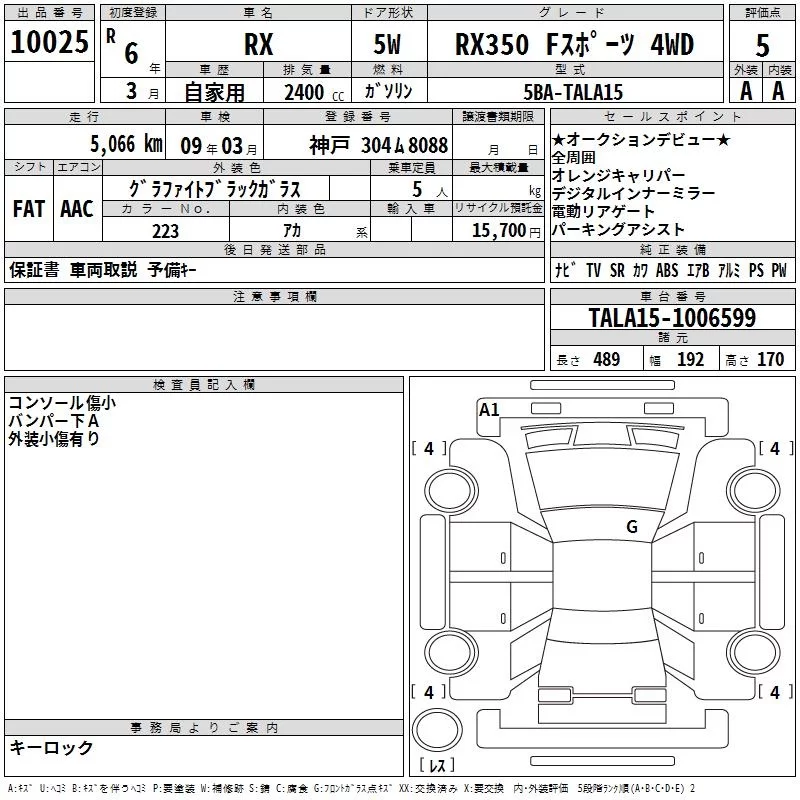Image resolution: width=800 pixels, height=800 pixels.
Task: Click the キーロック office notice
Action: (51, 747)
